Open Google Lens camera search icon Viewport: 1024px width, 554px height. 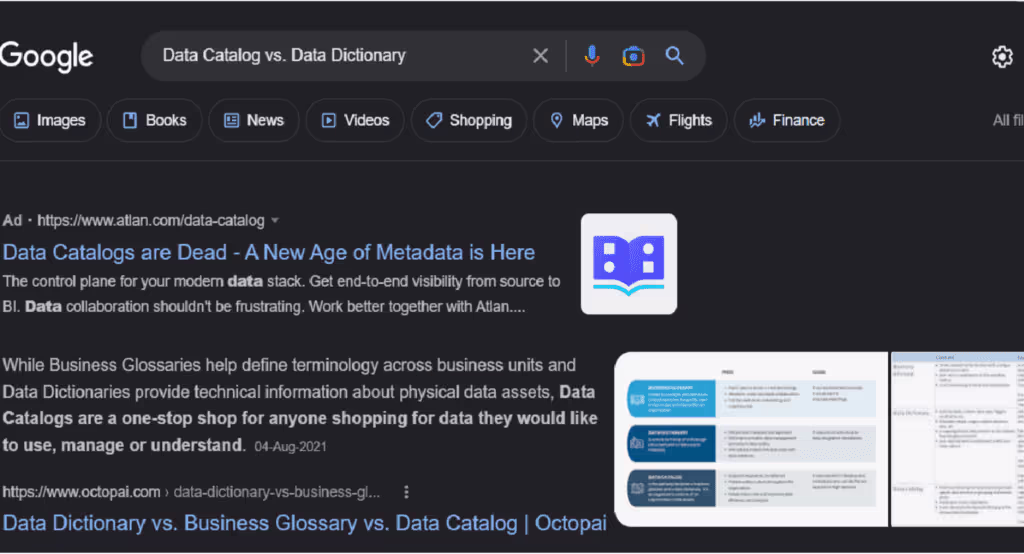coord(633,56)
